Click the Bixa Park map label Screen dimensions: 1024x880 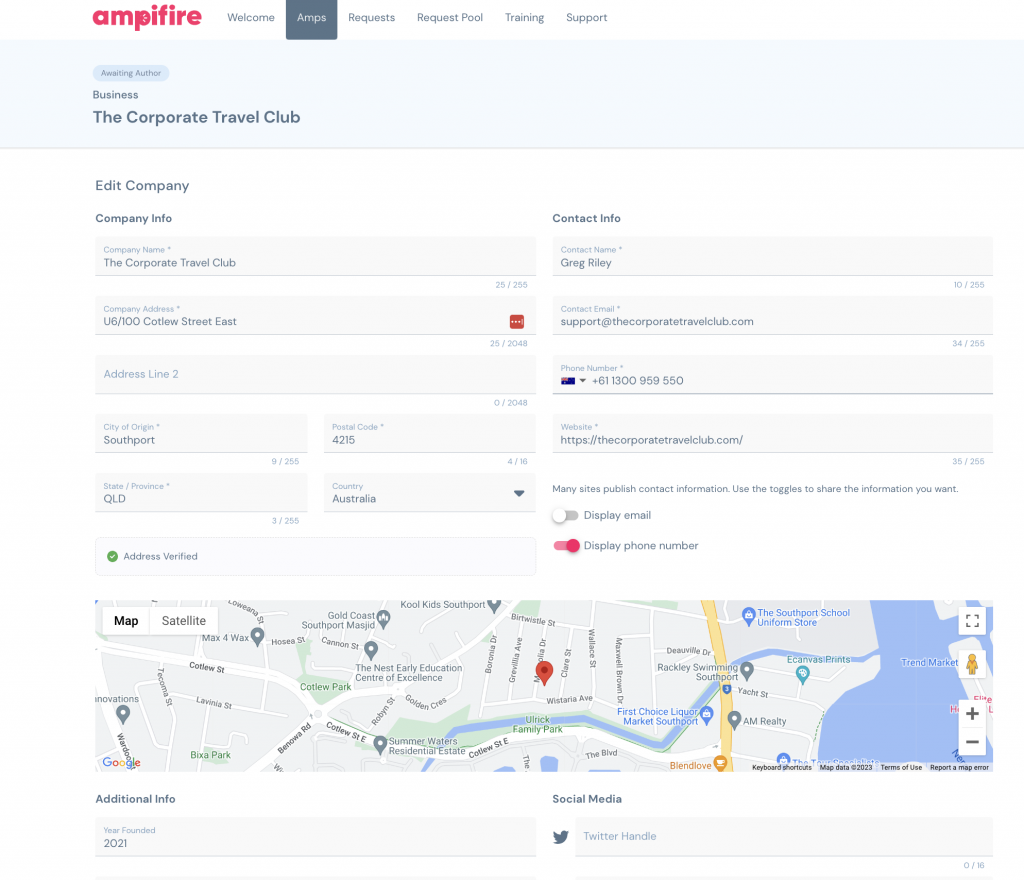click(210, 755)
